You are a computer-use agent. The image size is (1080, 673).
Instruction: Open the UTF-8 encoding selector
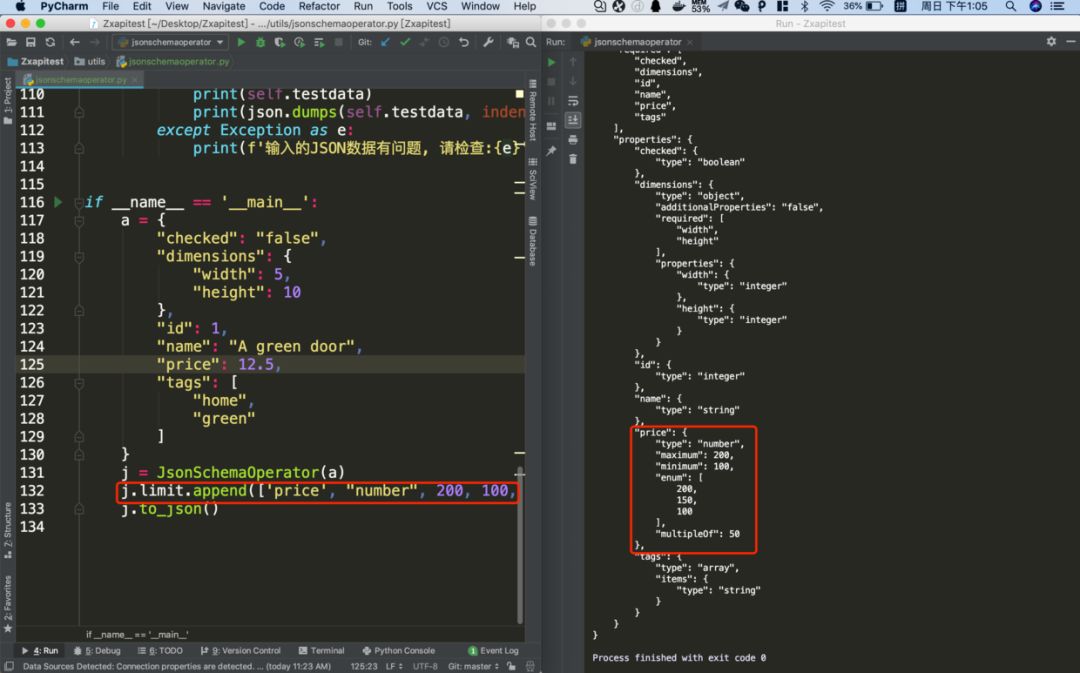pos(425,666)
